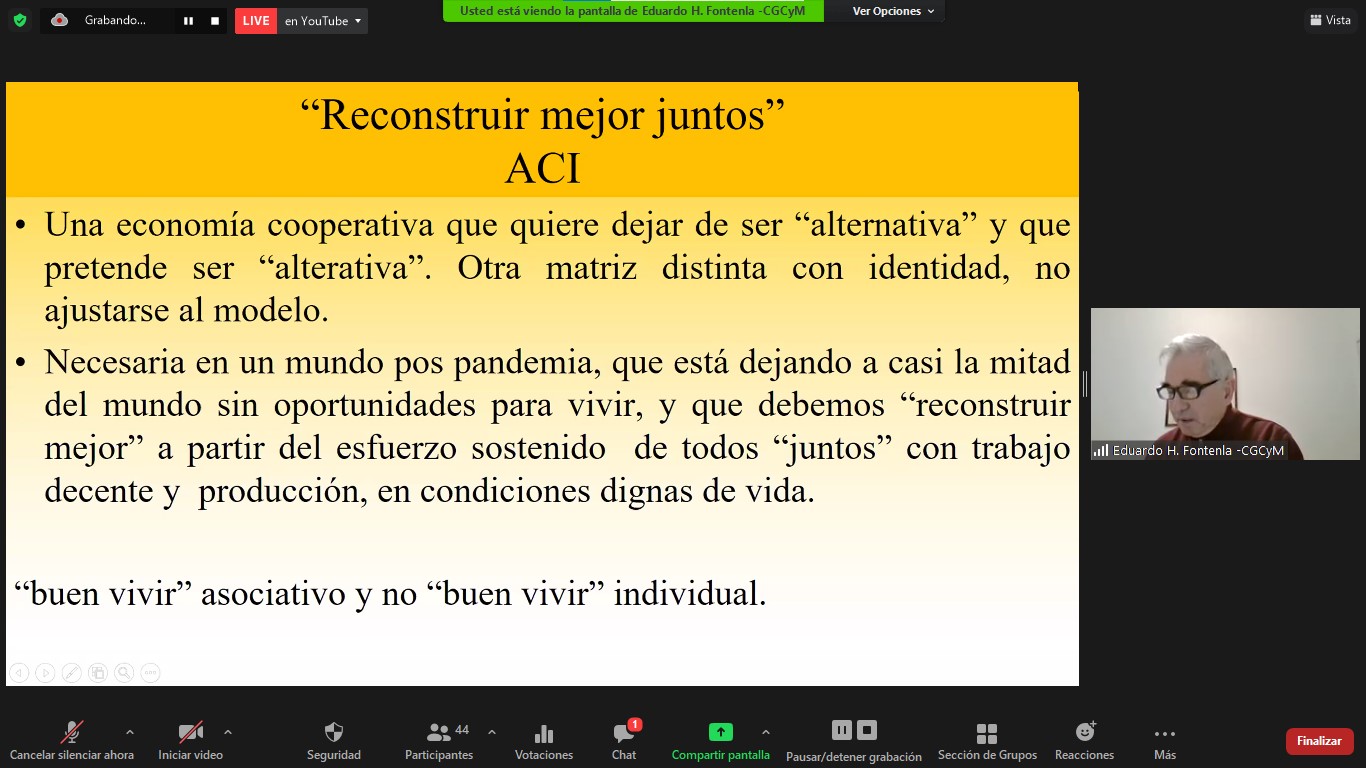Image resolution: width=1366 pixels, height=768 pixels.
Task: Open the Participantes panel
Action: pos(439,741)
